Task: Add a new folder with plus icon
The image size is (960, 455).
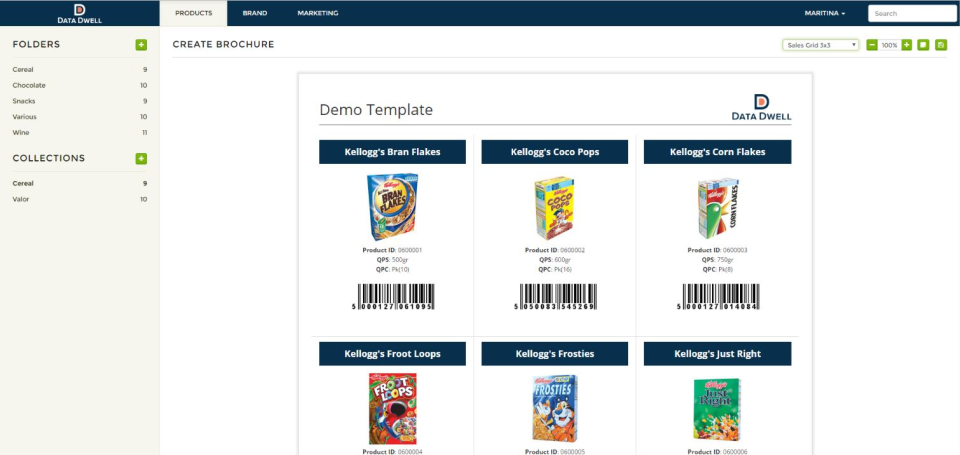Action: coord(141,45)
